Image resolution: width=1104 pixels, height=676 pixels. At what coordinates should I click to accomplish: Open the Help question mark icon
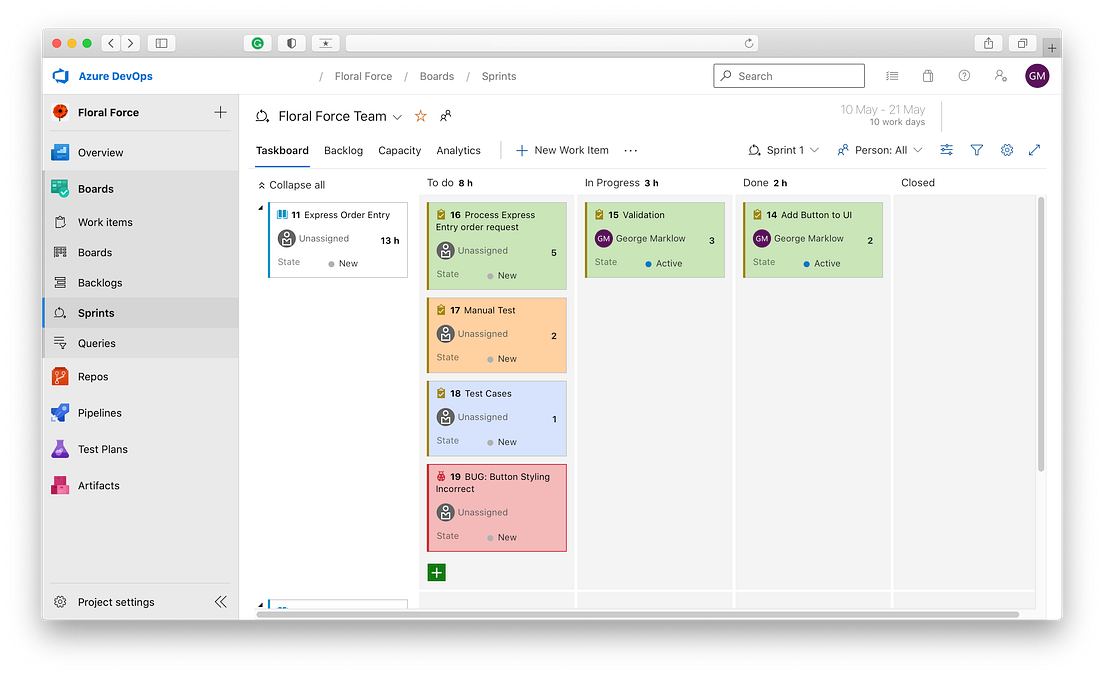click(963, 76)
